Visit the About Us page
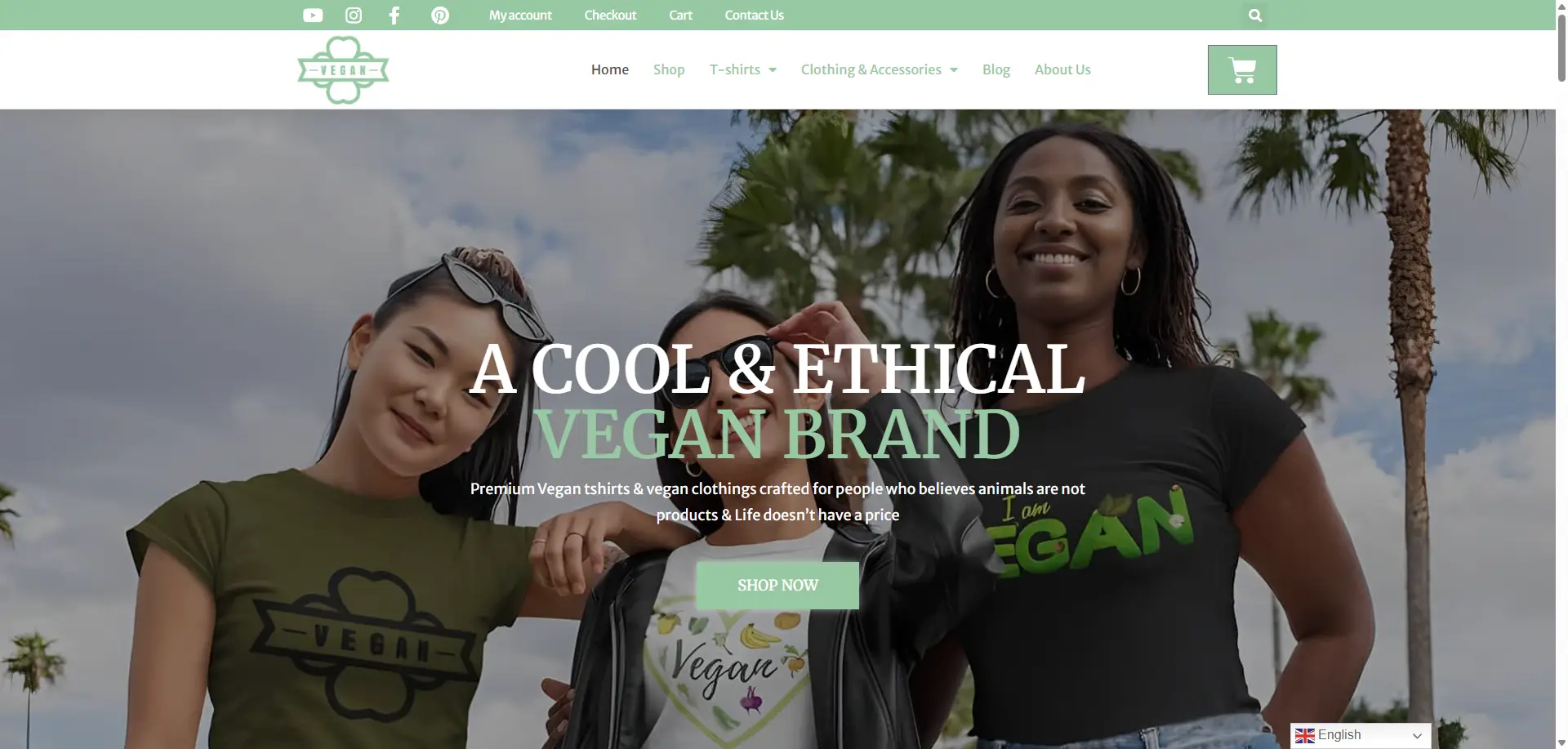The height and width of the screenshot is (749, 1568). click(x=1062, y=69)
